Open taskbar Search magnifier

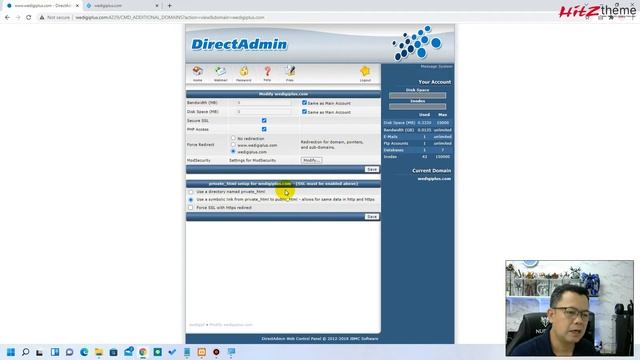point(25,352)
